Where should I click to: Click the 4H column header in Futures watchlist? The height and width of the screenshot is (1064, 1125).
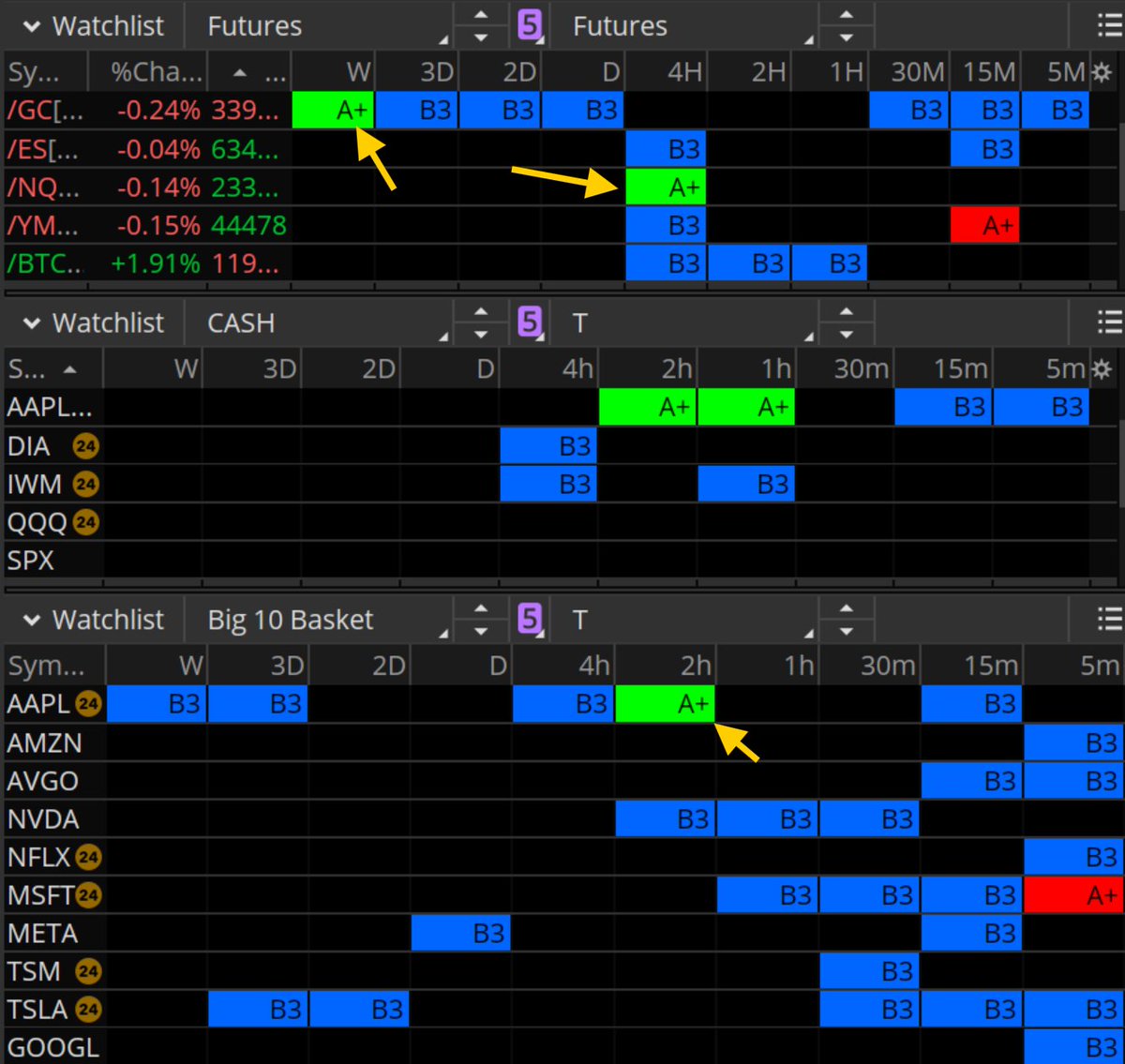[x=667, y=72]
